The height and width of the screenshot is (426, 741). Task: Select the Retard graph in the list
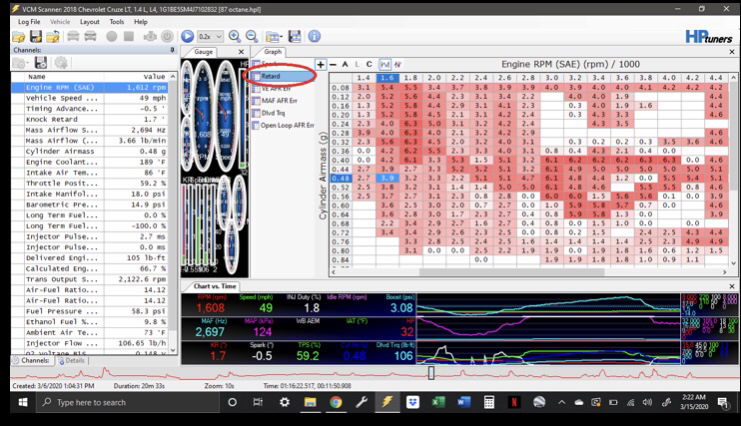point(281,76)
